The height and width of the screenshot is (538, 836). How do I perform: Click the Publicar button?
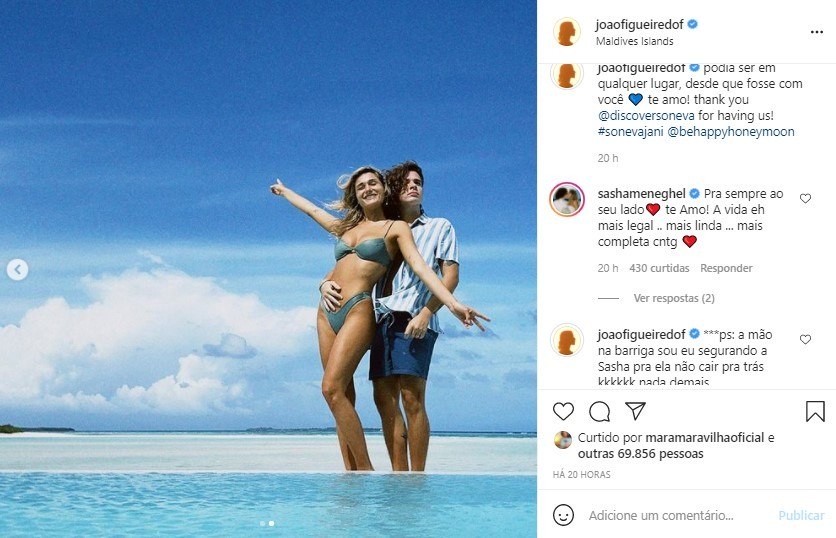click(801, 515)
